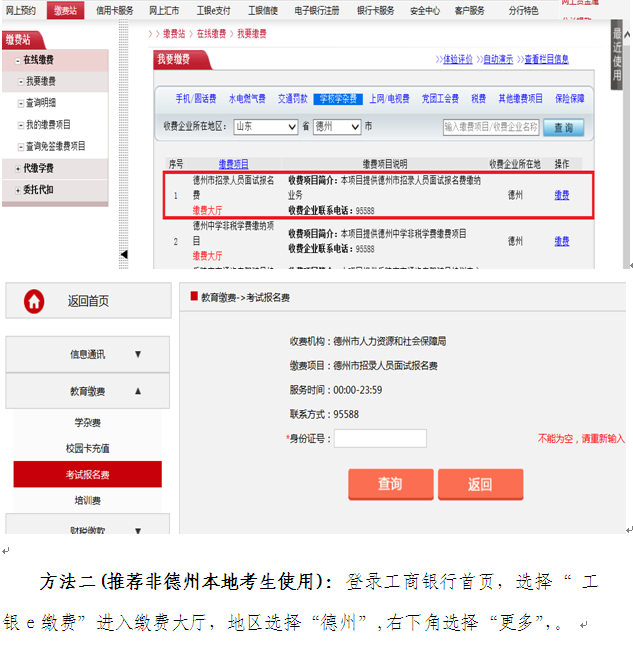Open the province dropdown showing 山东
This screenshot has height=654, width=633.
point(266,126)
